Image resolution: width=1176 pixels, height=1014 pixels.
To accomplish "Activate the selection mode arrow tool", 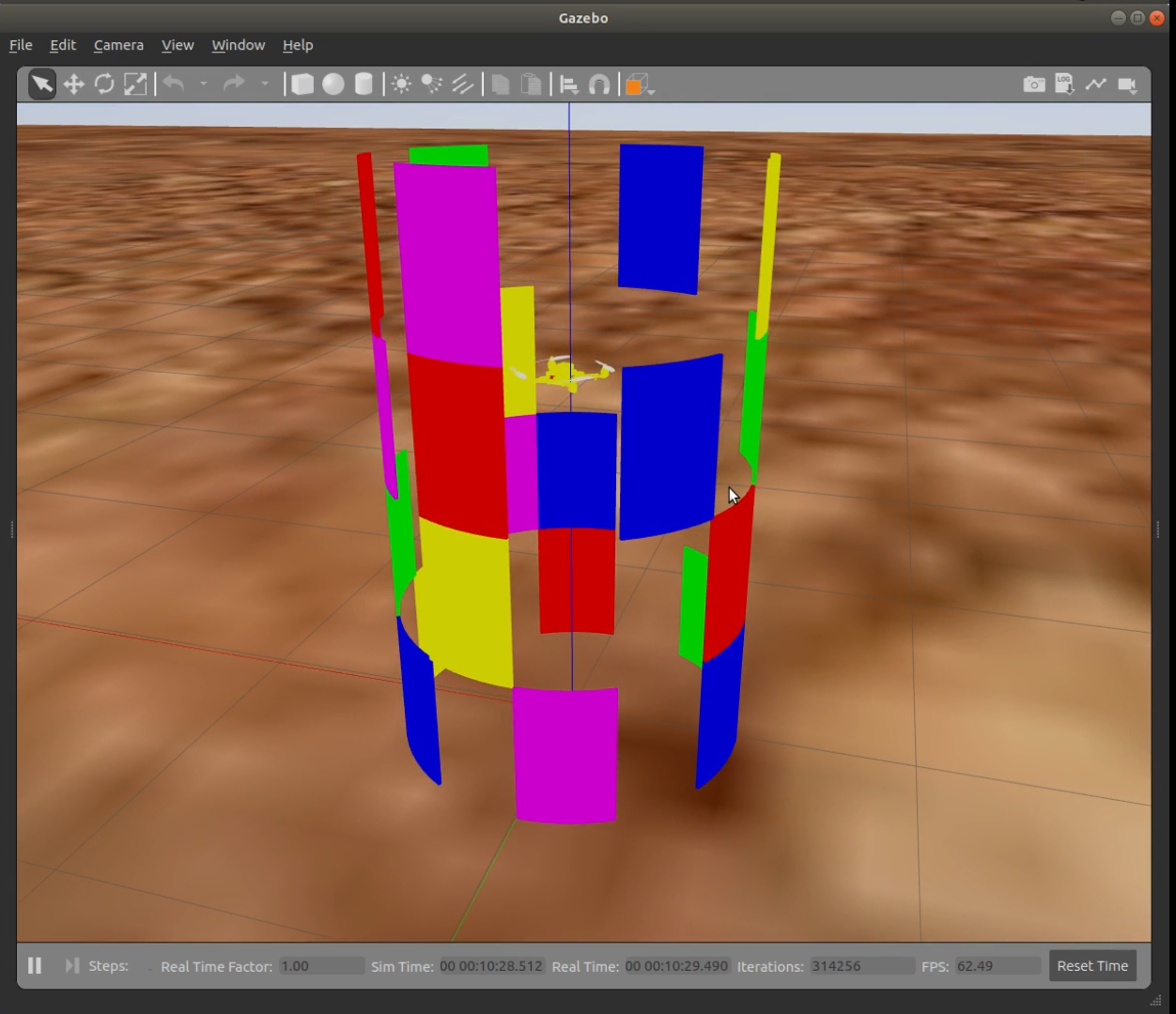I will [42, 84].
